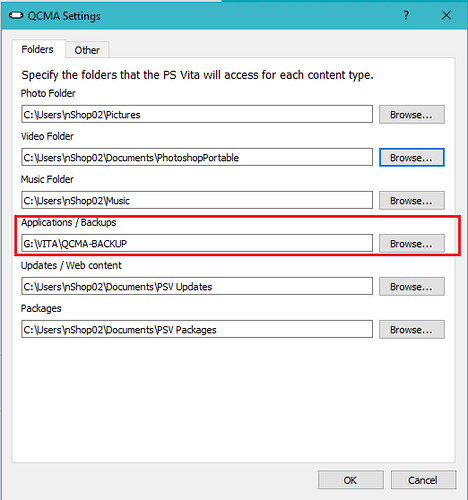Screen dimensions: 468x500
Task: Click the G:\VITA\QCMA-BACKUP path field
Action: click(x=197, y=243)
